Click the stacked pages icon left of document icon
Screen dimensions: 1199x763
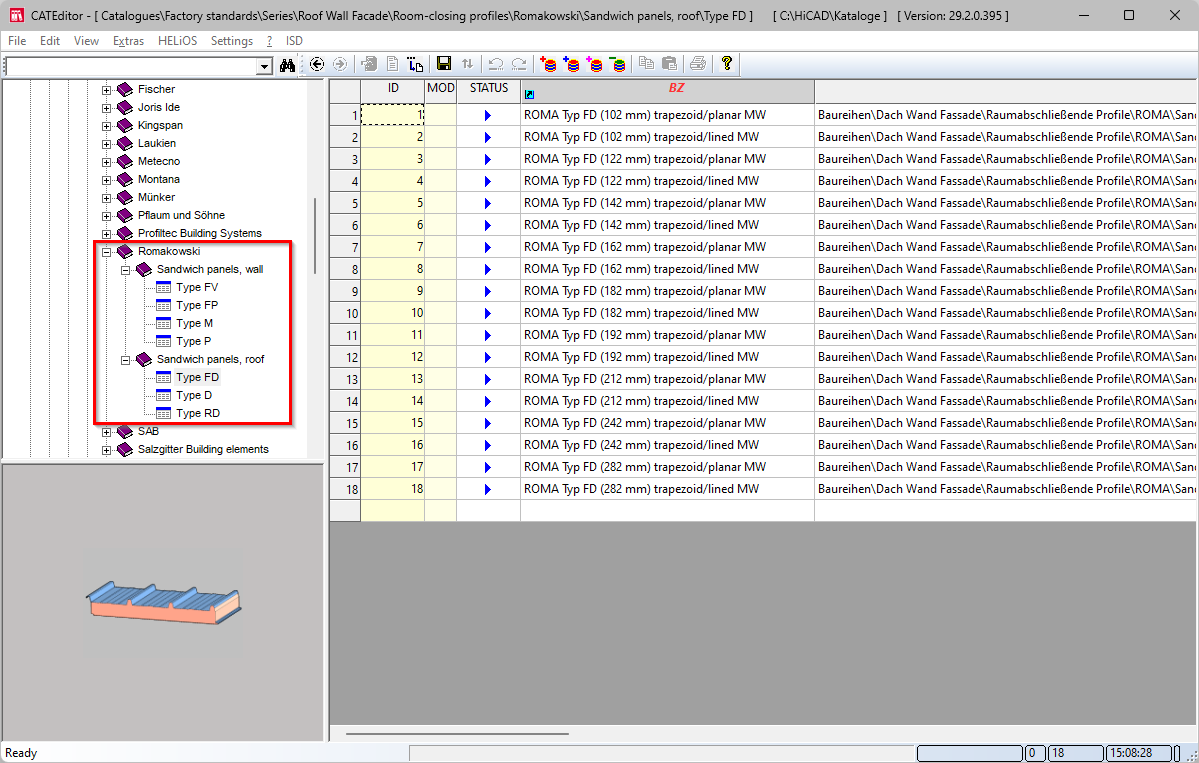coord(369,64)
